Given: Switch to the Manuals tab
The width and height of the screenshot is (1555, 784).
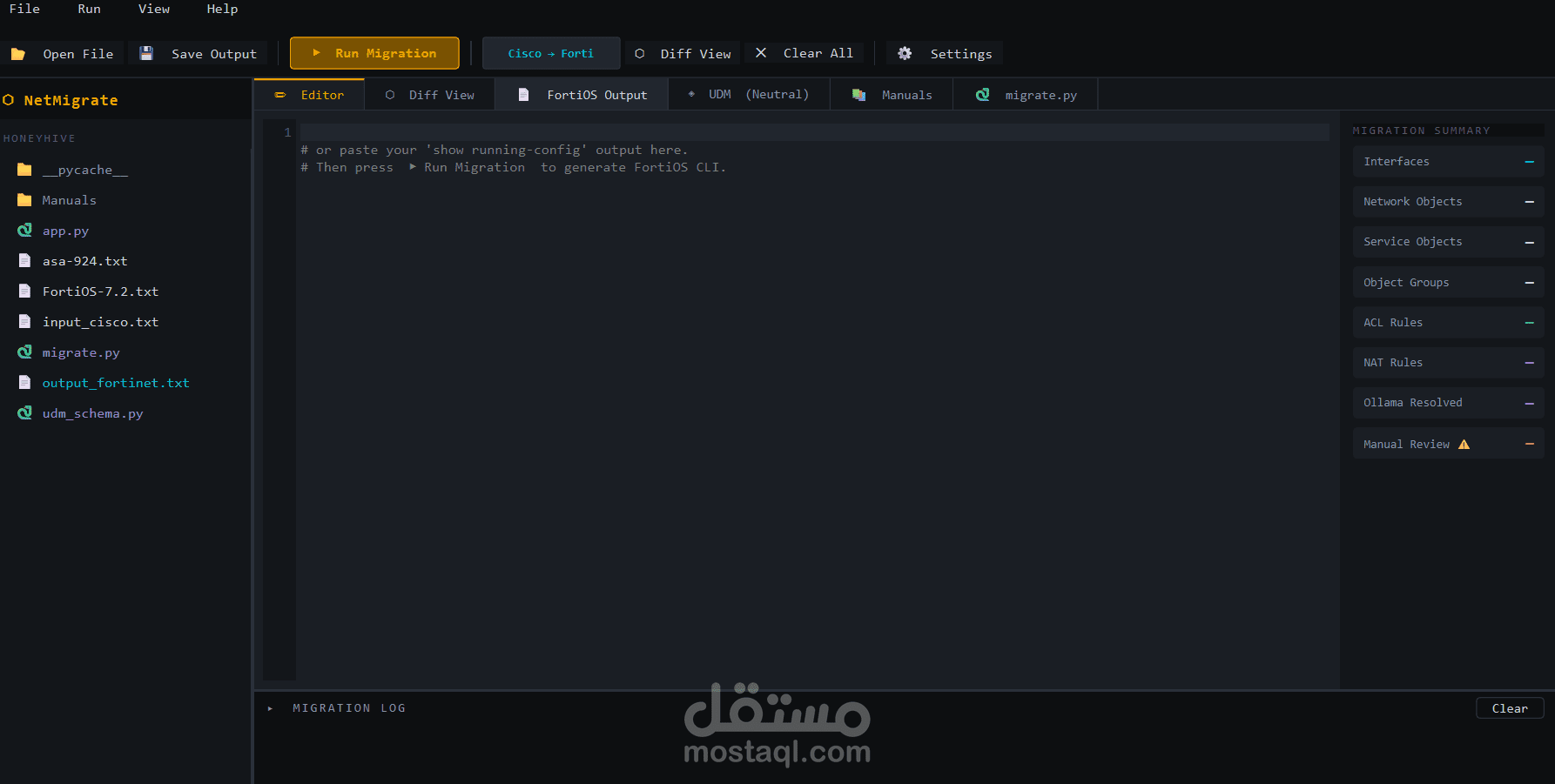Looking at the screenshot, I should [892, 95].
